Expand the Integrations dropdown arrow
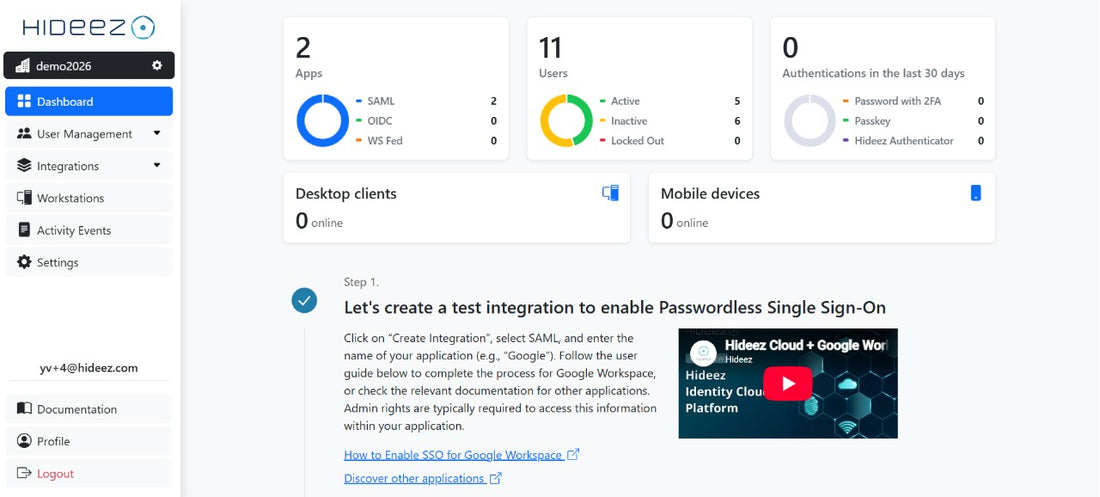The height and width of the screenshot is (497, 1100). point(157,165)
